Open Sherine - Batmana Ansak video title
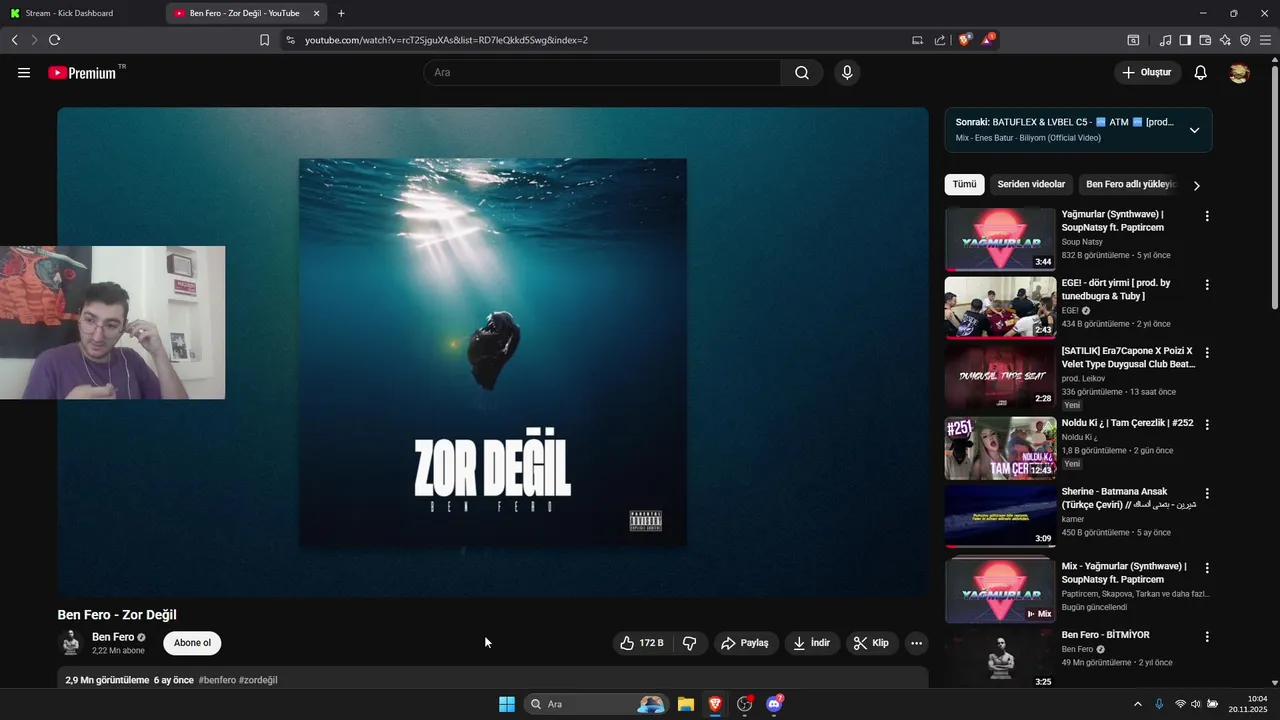 pyautogui.click(x=1128, y=498)
